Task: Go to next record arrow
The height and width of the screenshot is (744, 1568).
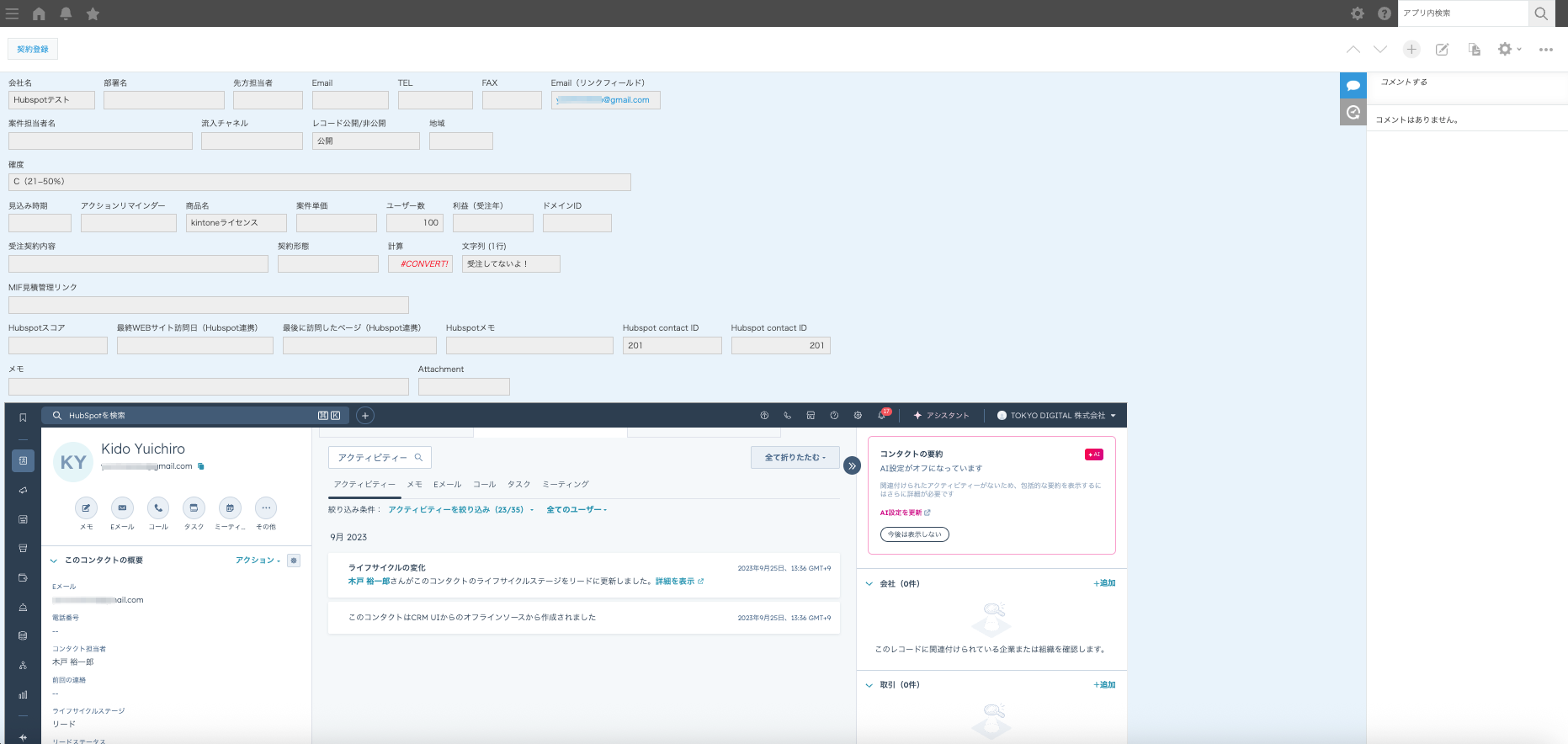Action: [1380, 50]
